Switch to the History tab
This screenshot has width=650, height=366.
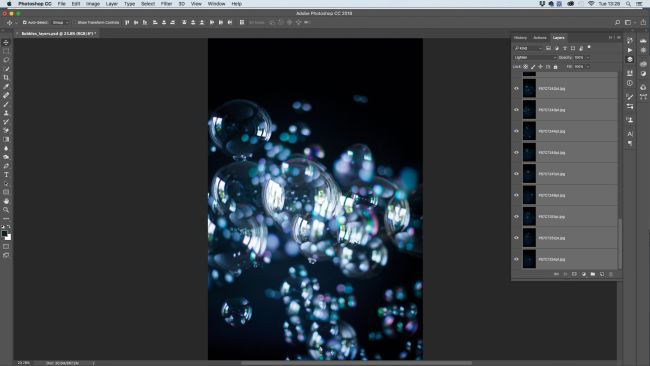520,38
